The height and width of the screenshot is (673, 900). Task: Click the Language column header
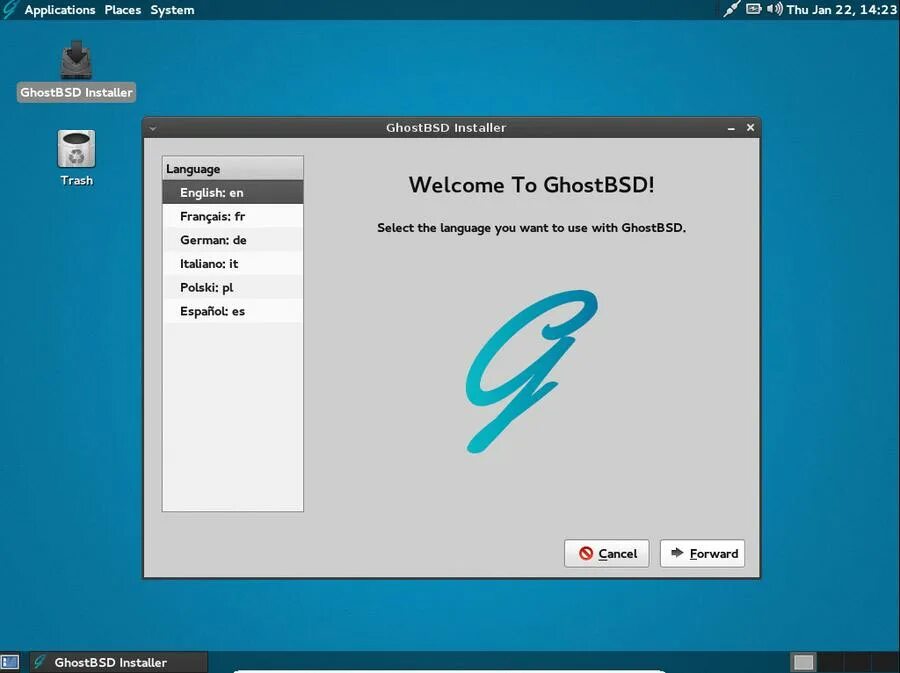tap(232, 169)
